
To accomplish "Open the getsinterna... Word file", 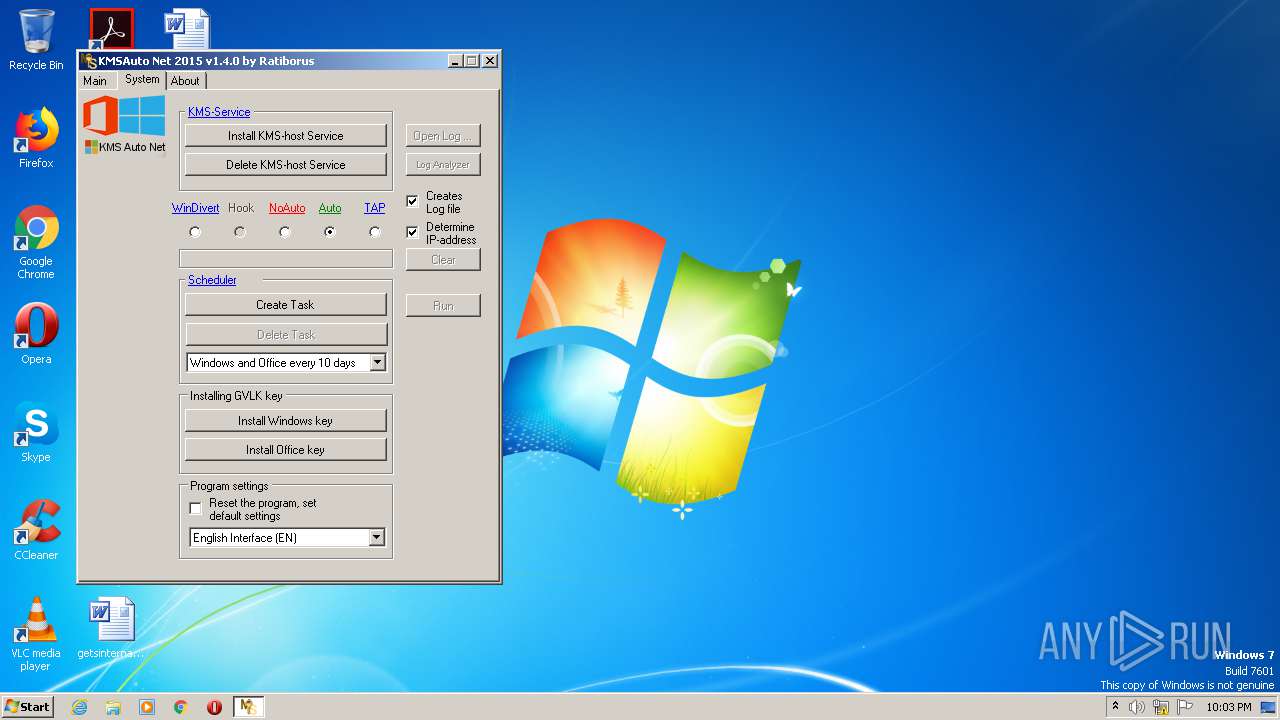I will pos(111,628).
